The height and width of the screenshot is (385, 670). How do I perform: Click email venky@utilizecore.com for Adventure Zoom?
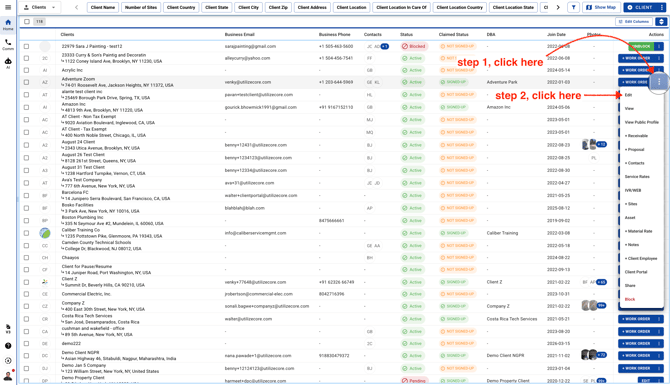pos(248,82)
